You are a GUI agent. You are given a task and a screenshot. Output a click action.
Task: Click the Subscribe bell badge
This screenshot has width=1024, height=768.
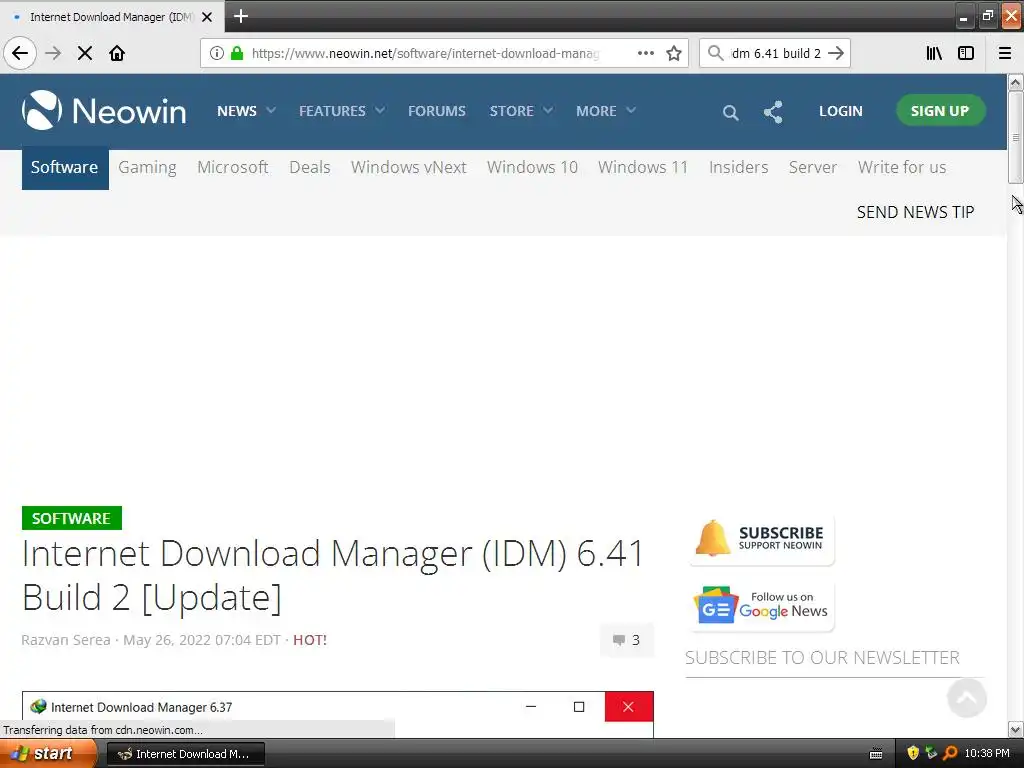tap(761, 539)
